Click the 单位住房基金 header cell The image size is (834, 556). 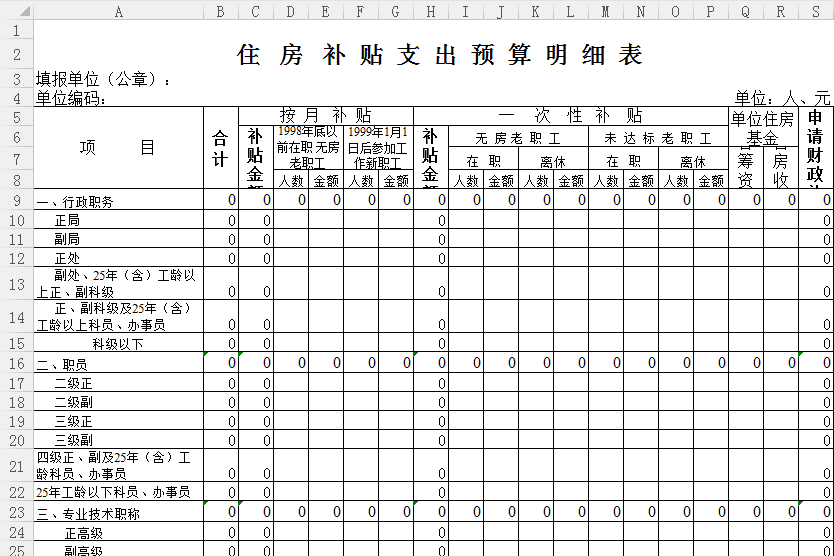[x=762, y=128]
